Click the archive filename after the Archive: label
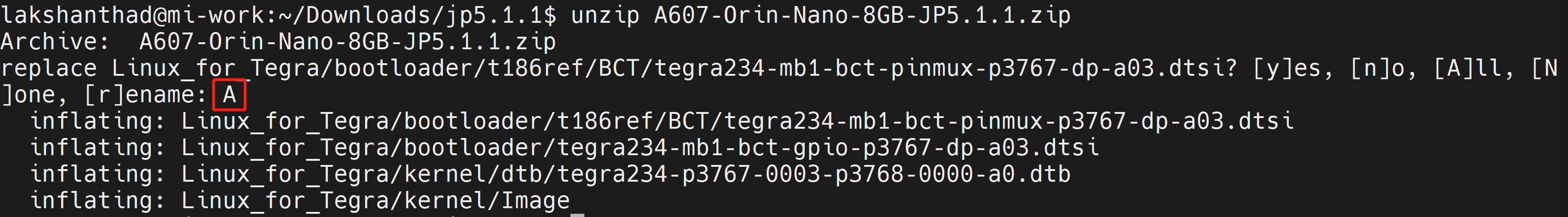Viewport: 1568px width, 217px height. [347, 41]
